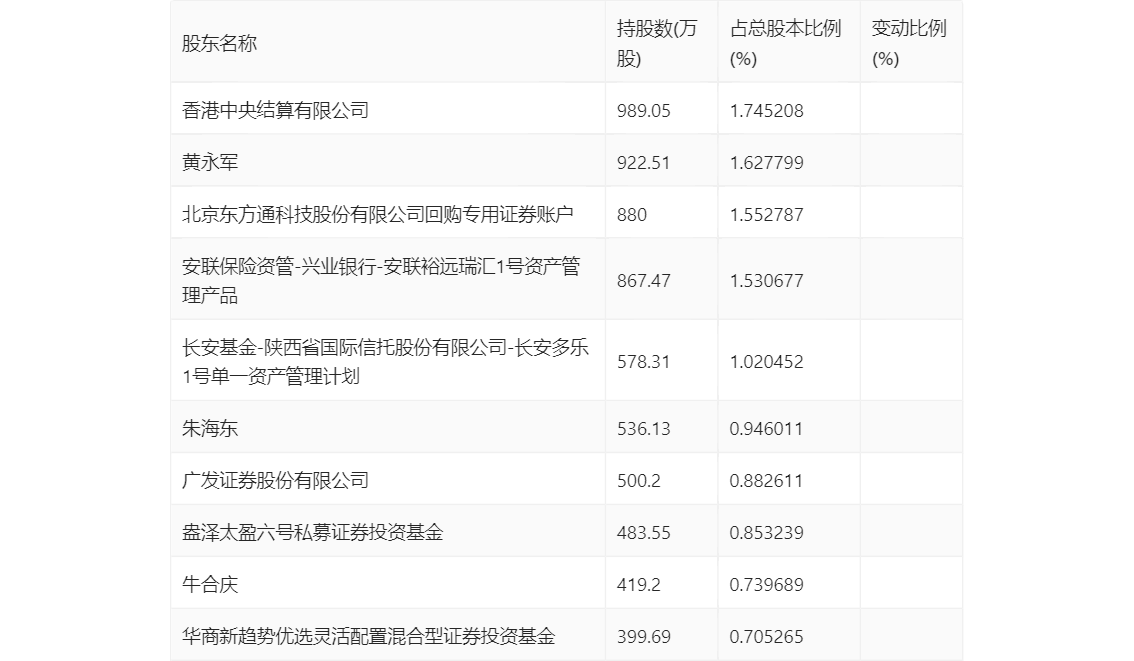The height and width of the screenshot is (661, 1134).
Task: Select 北京东方通科技股份有限公司回购专用证券账户 row name
Action: click(378, 214)
